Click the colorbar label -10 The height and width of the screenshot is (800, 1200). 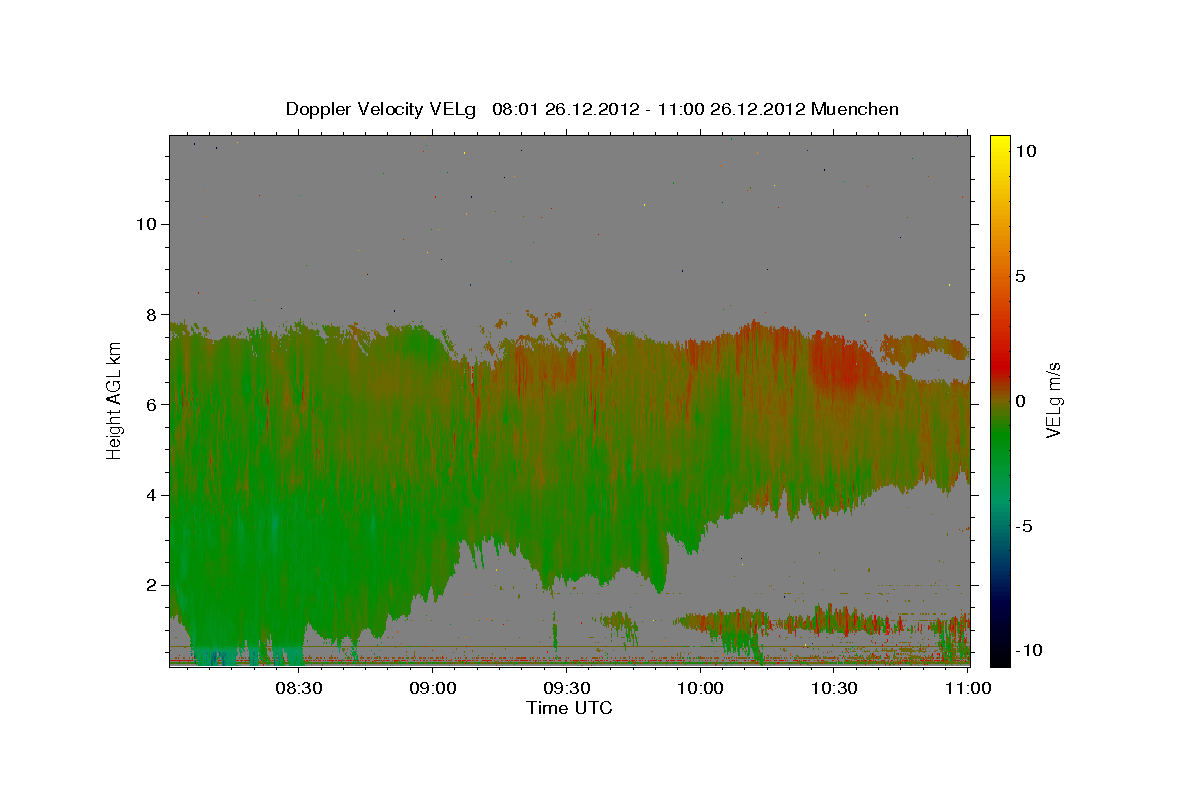(1030, 650)
